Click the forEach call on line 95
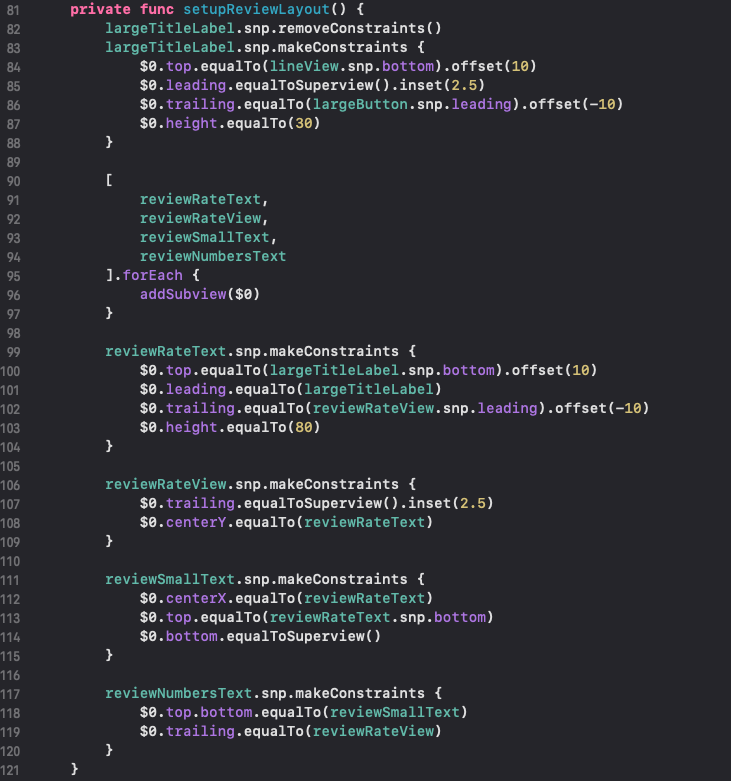The image size is (731, 781). click(152, 275)
